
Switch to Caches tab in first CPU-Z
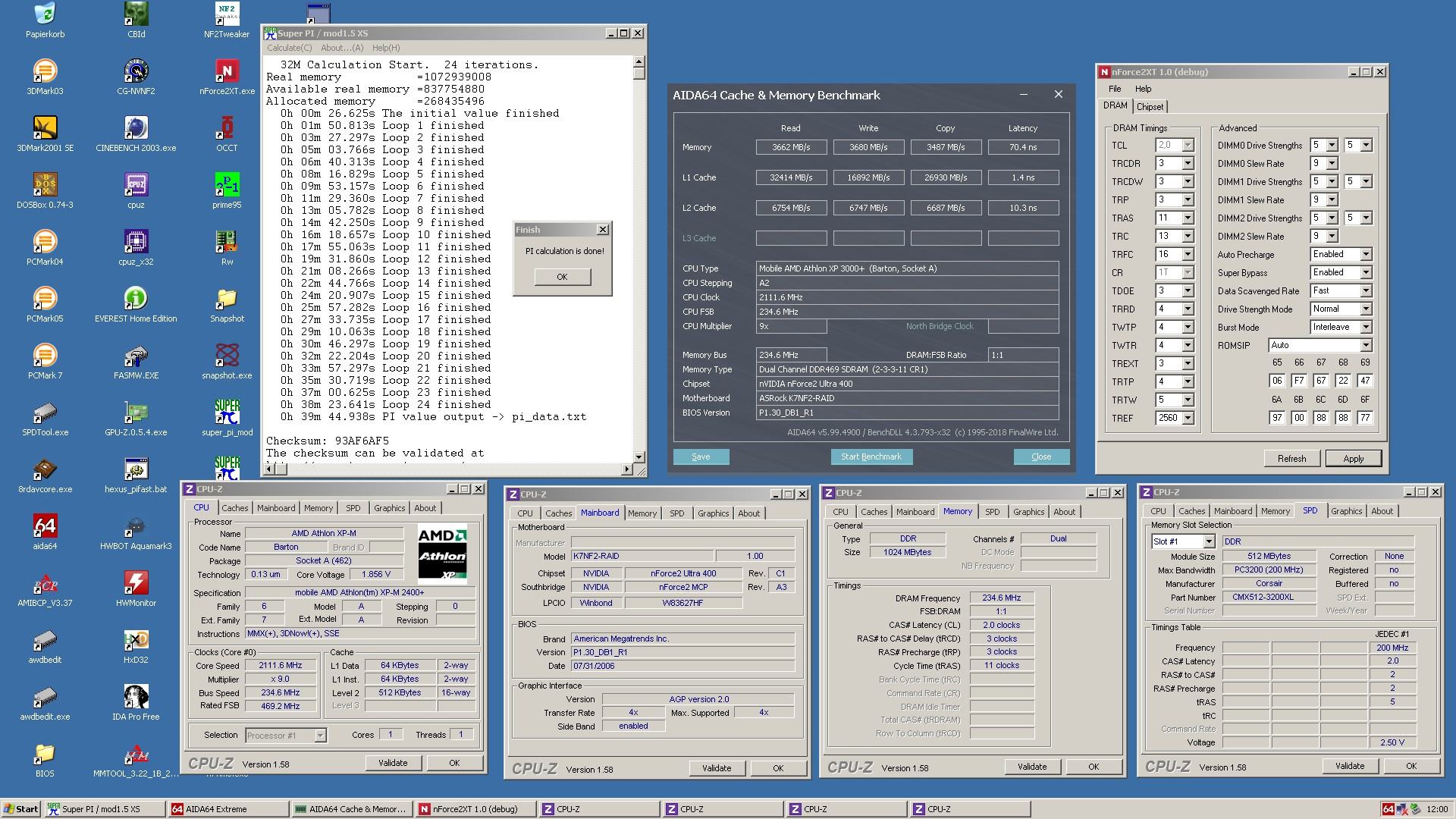point(234,508)
